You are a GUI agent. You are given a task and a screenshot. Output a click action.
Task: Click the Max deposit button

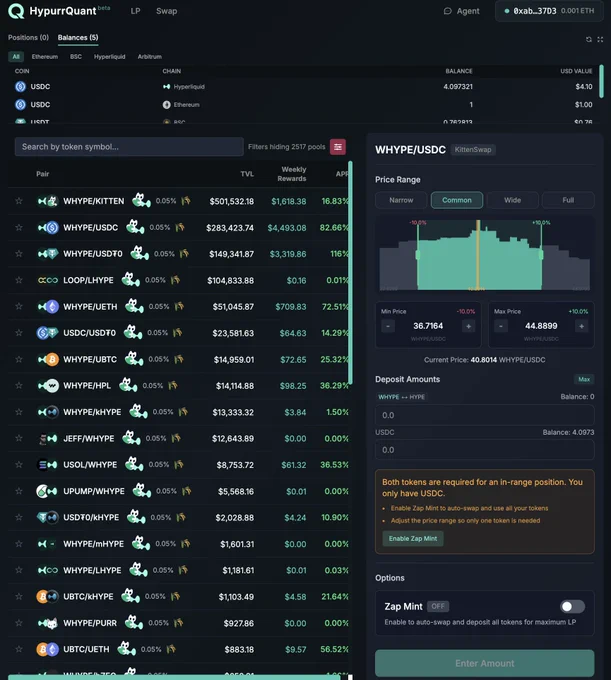coord(584,379)
